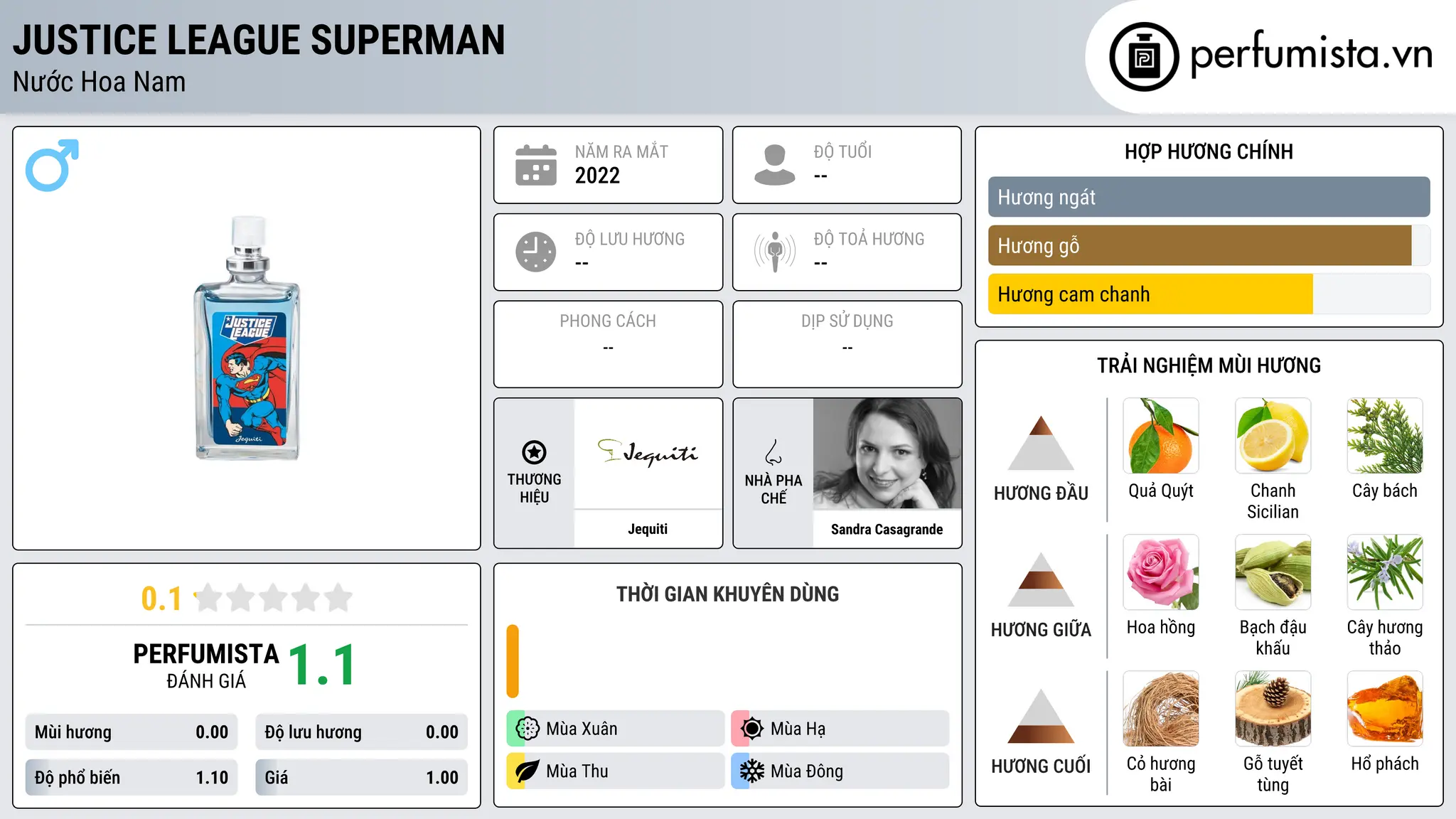This screenshot has width=1456, height=819.
Task: Select the Hổ phách amber image
Action: click(1385, 709)
